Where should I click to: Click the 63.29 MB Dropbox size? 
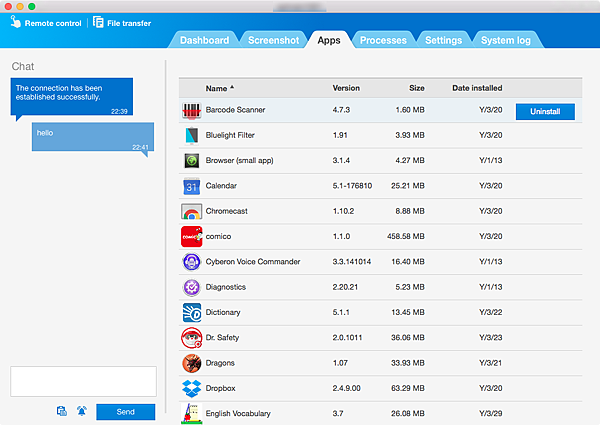pyautogui.click(x=408, y=388)
